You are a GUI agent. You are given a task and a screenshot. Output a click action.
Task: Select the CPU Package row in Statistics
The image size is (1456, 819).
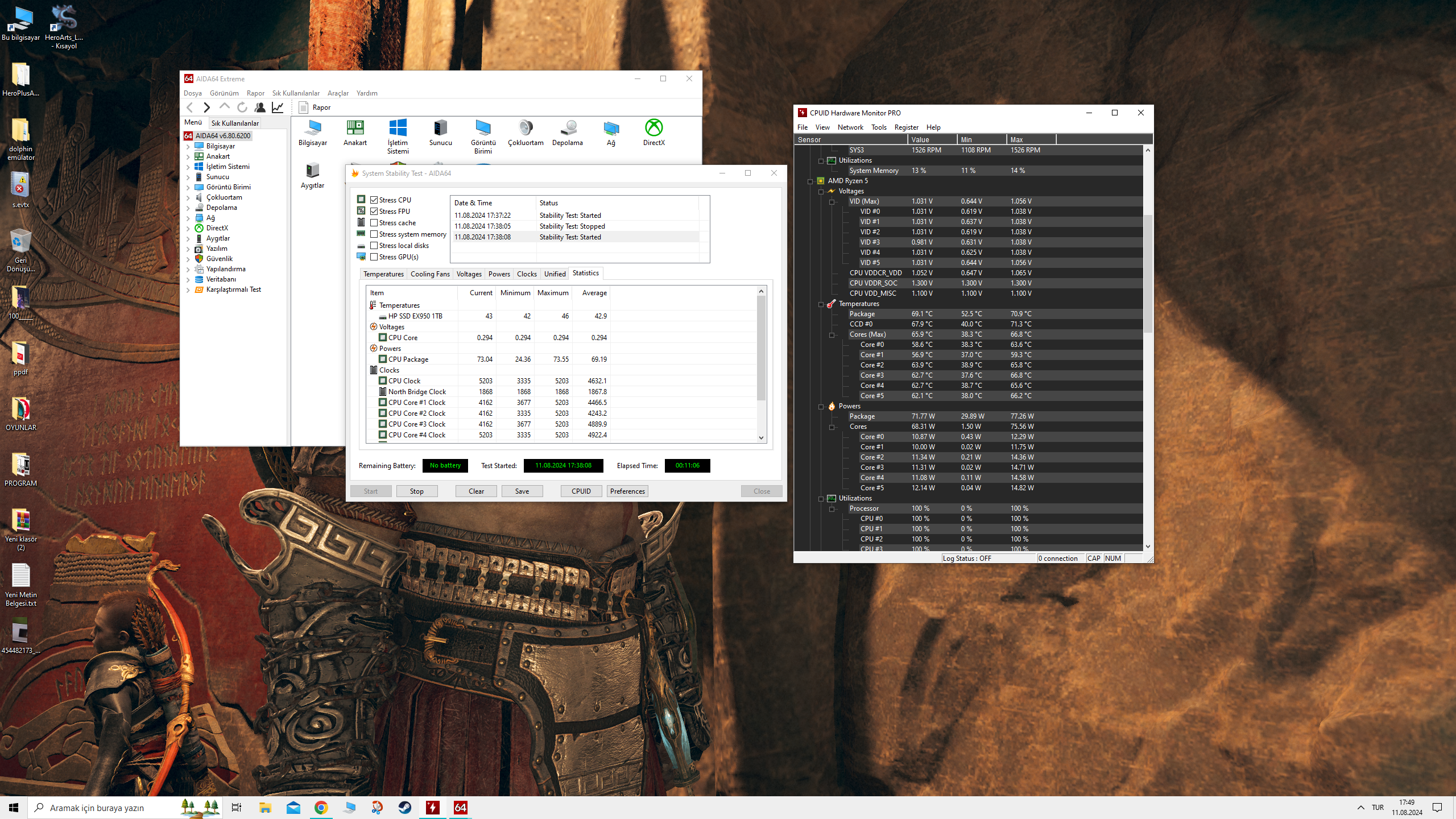click(x=562, y=359)
